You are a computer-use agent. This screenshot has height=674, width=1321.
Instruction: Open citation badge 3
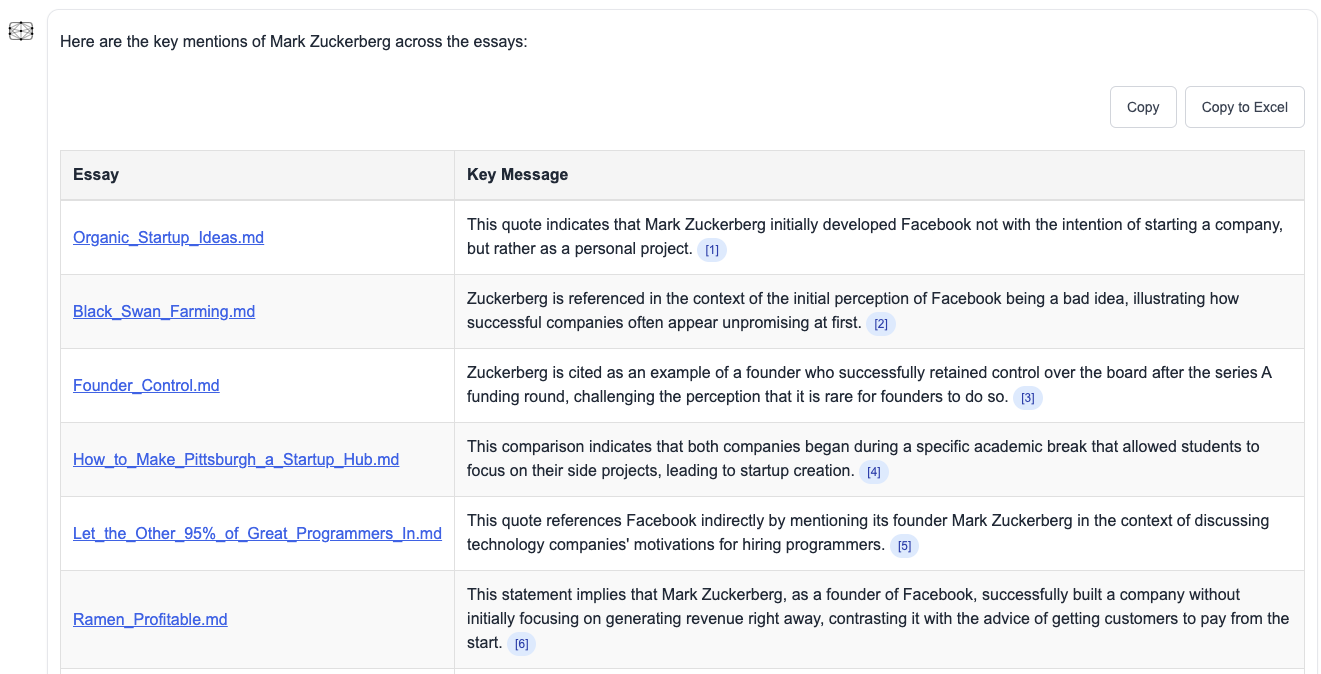pos(1028,398)
